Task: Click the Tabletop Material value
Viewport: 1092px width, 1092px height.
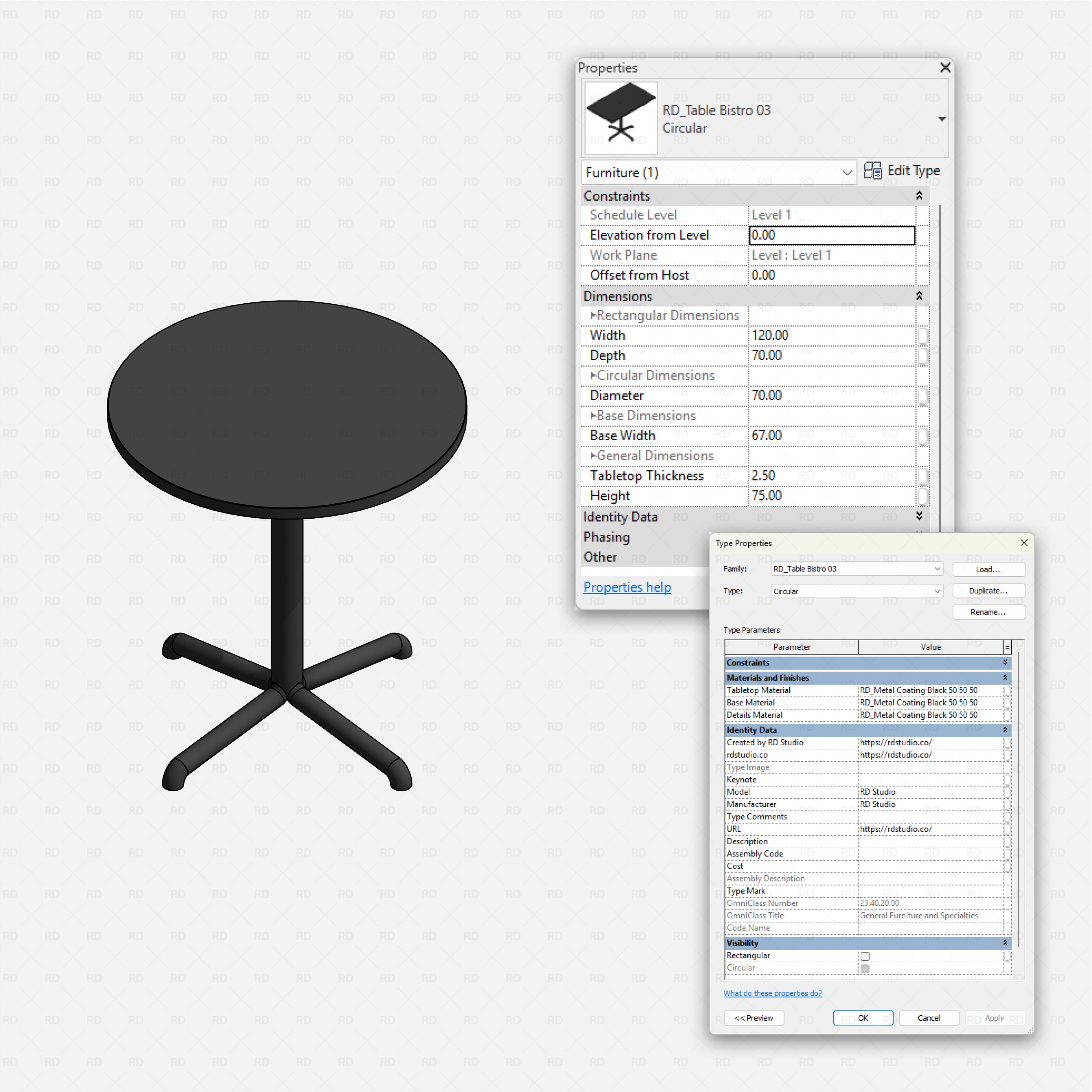Action: coord(930,690)
